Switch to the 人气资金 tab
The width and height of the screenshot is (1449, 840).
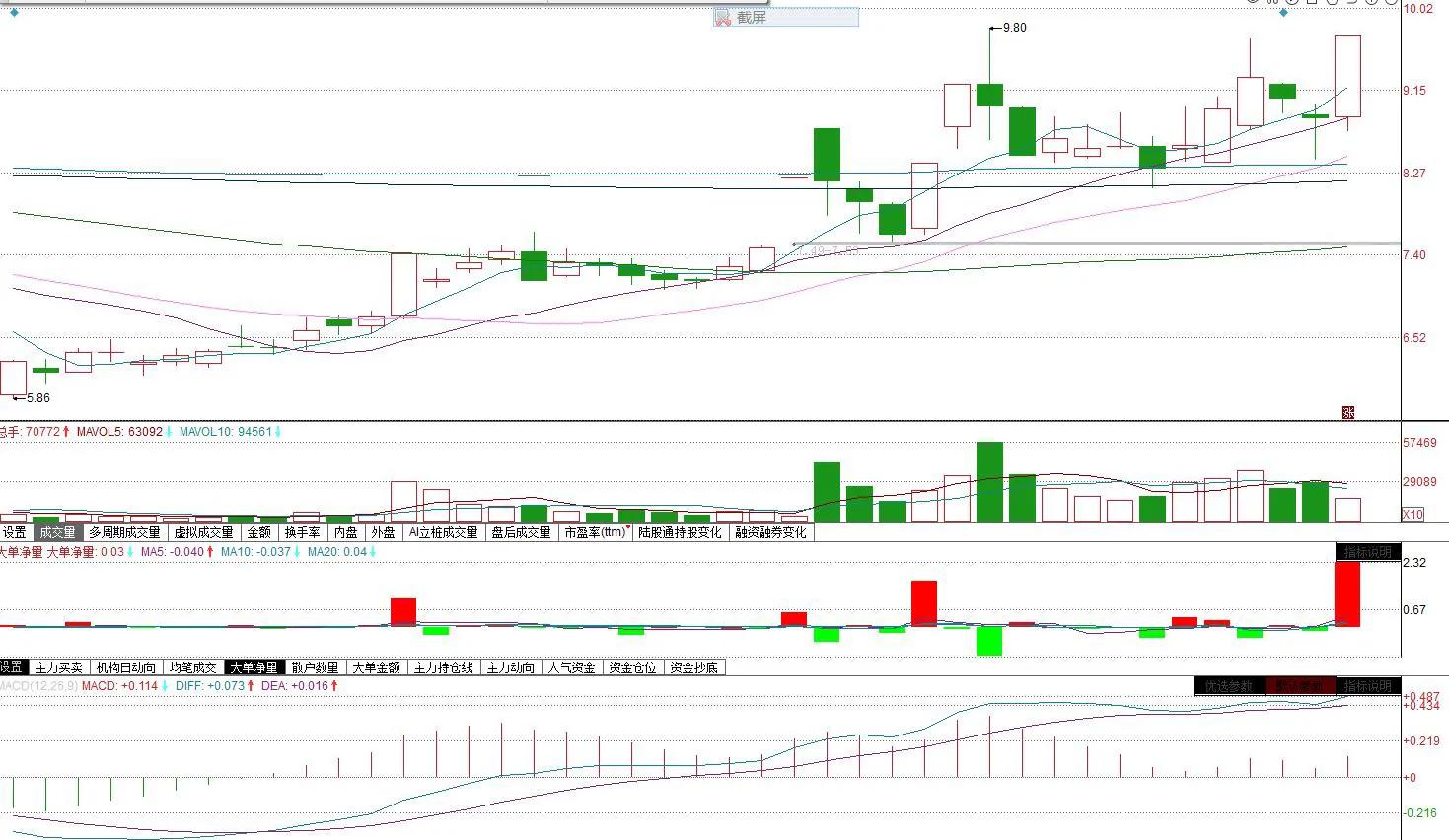[572, 667]
